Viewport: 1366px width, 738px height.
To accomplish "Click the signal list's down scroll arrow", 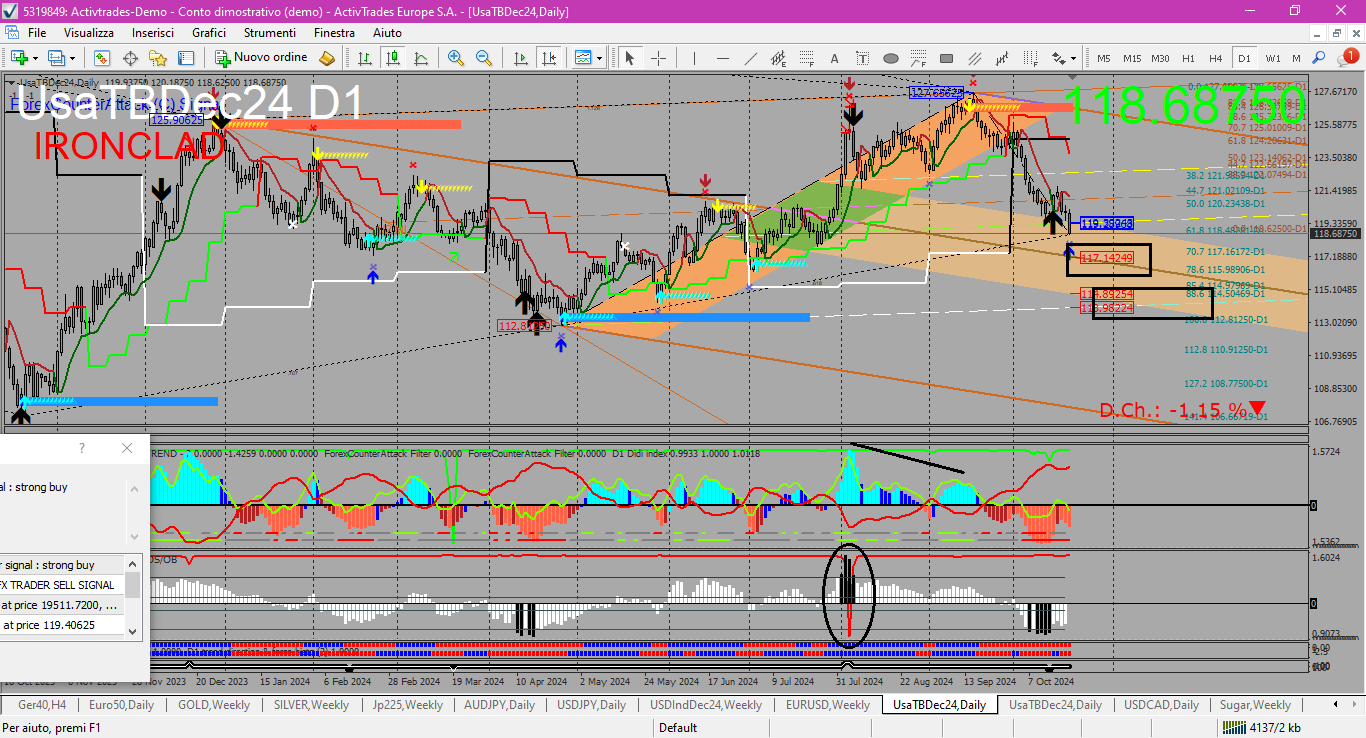I will coord(132,631).
